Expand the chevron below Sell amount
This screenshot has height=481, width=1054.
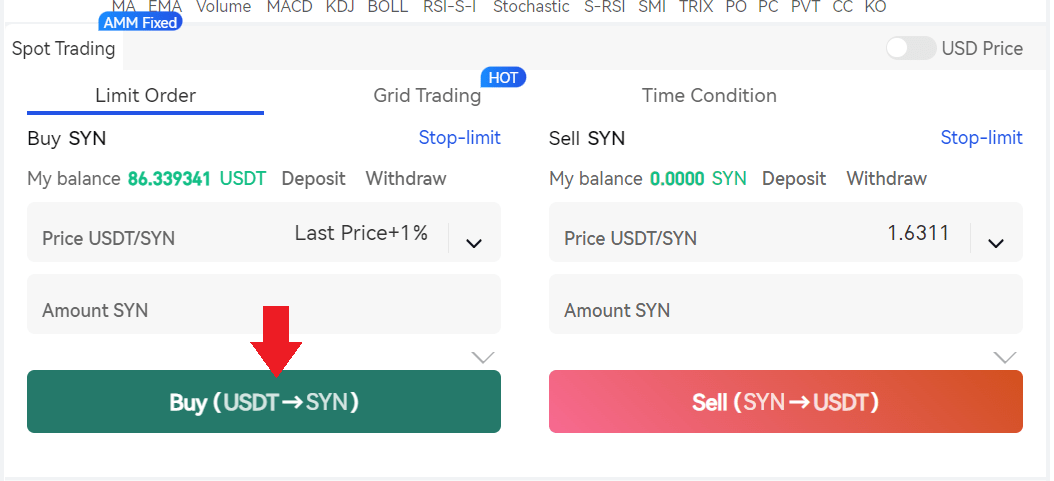(1005, 357)
